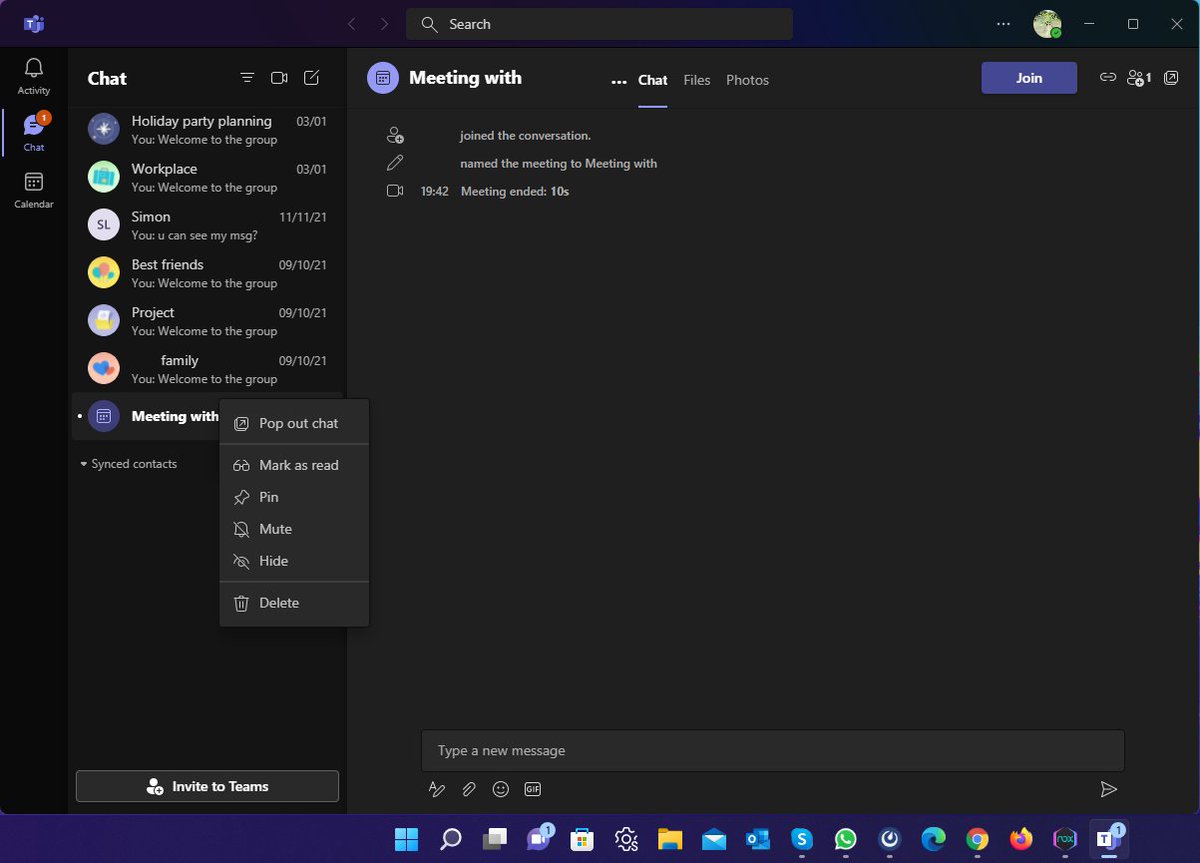Open the Holiday party planning chat
Image resolution: width=1200 pixels, height=863 pixels.
click(x=207, y=129)
